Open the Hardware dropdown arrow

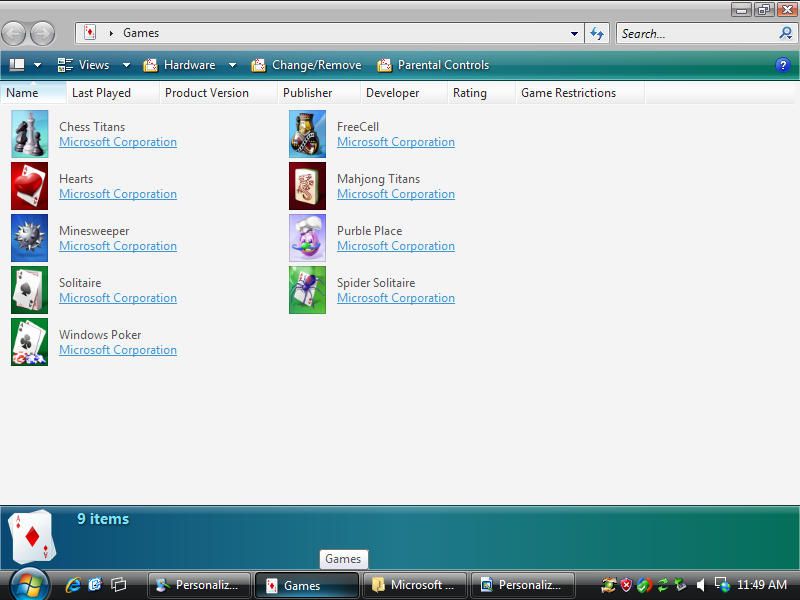232,65
